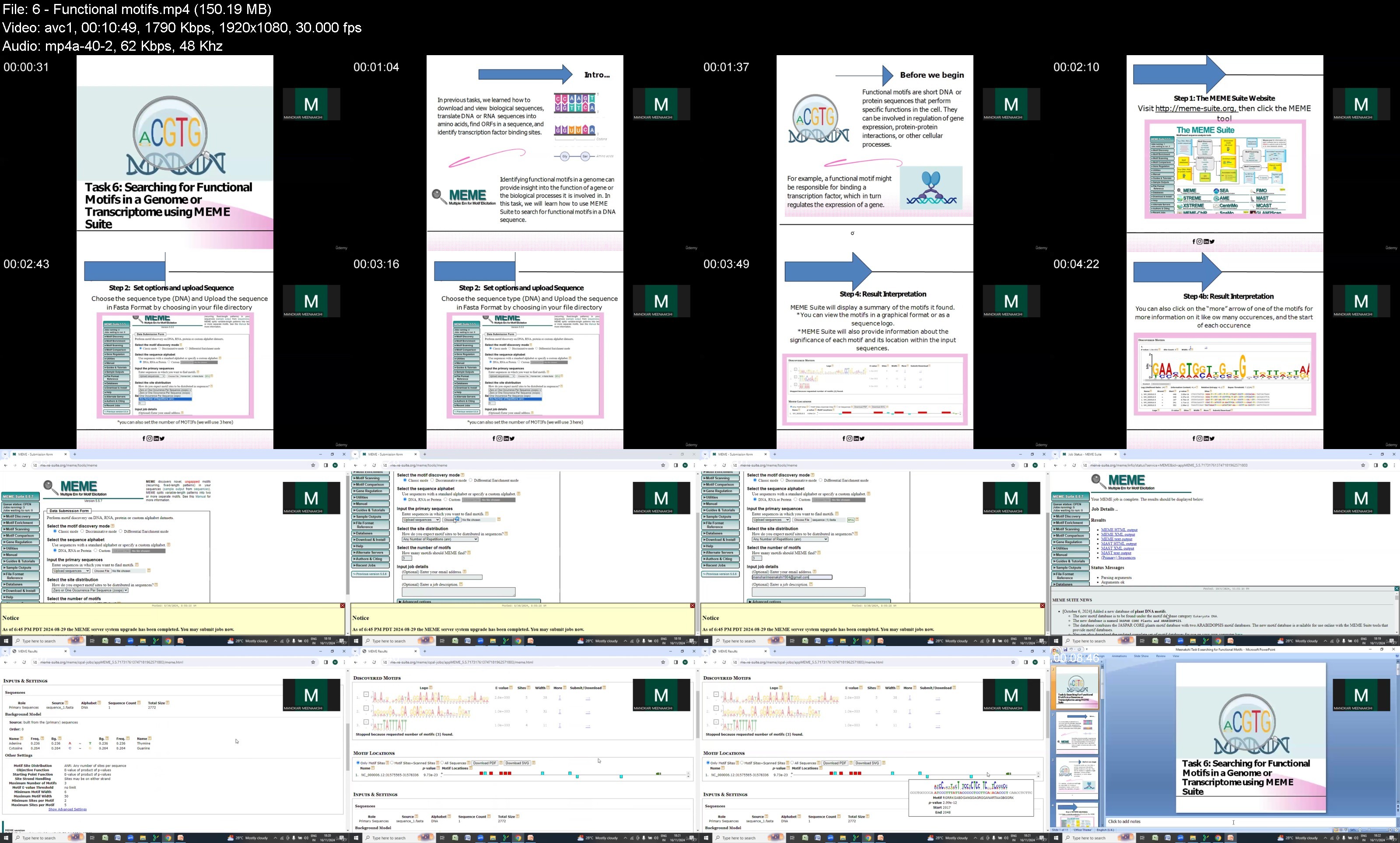Expand Recent Jobs in the typed-email frame's sidebar
Viewport: 1400px width, 843px height.
[721, 565]
